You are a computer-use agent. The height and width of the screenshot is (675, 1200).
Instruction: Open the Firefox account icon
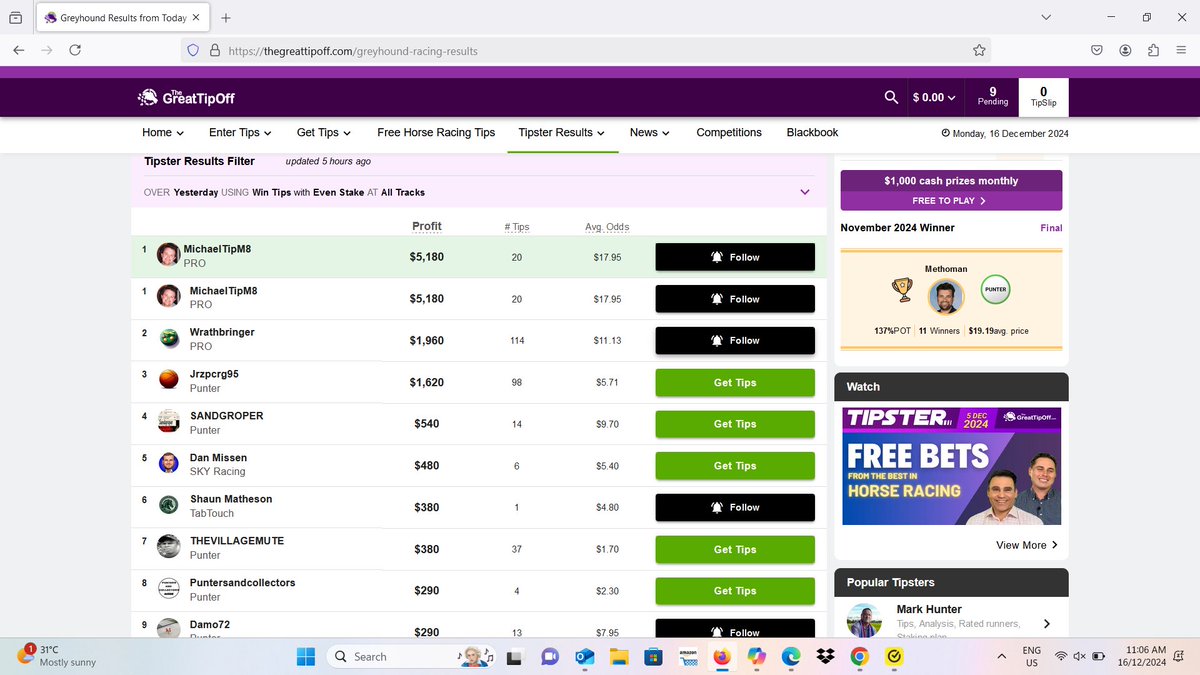1126,50
